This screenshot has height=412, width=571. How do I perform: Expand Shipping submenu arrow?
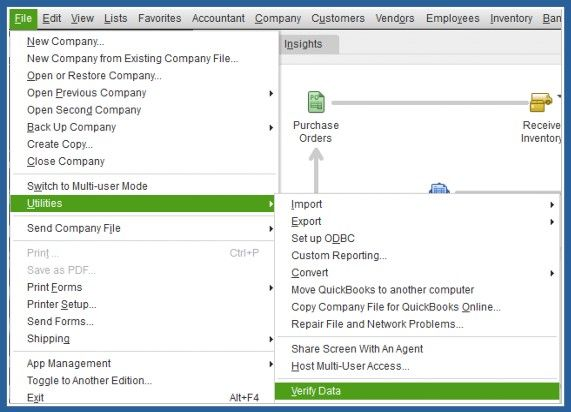[x=271, y=339]
